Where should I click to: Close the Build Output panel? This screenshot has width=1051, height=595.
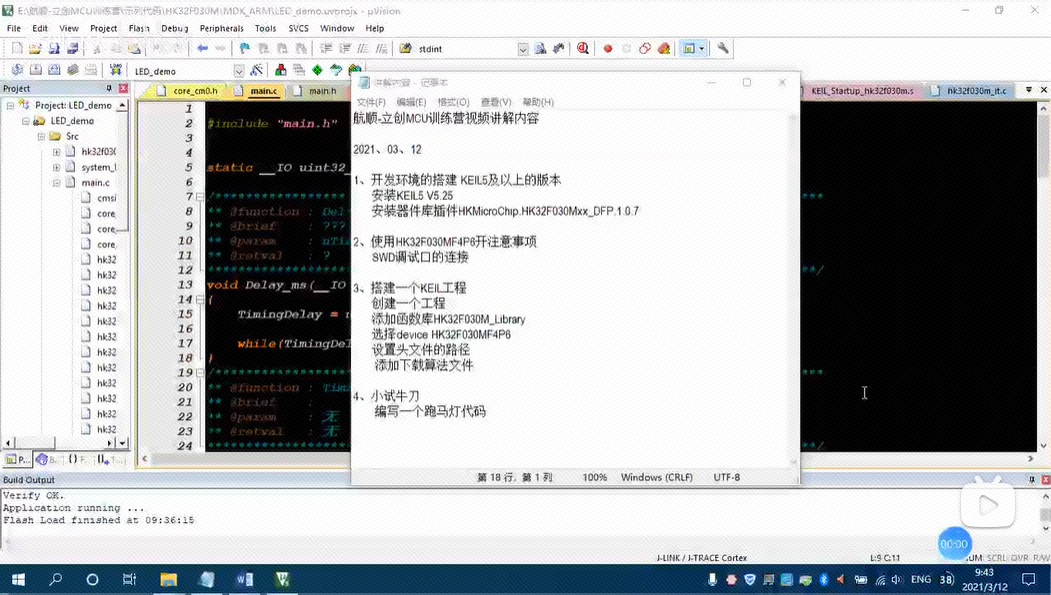(x=1045, y=480)
